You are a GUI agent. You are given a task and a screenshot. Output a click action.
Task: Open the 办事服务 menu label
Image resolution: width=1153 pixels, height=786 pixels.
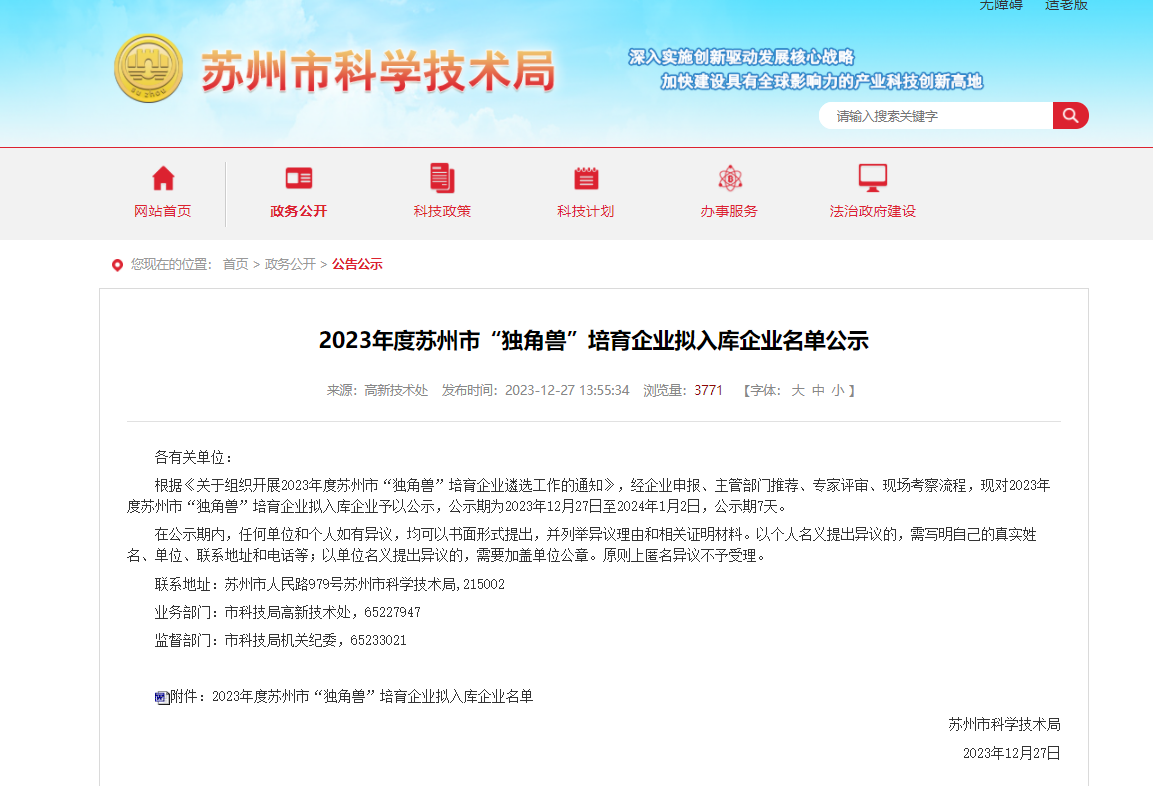tap(729, 211)
